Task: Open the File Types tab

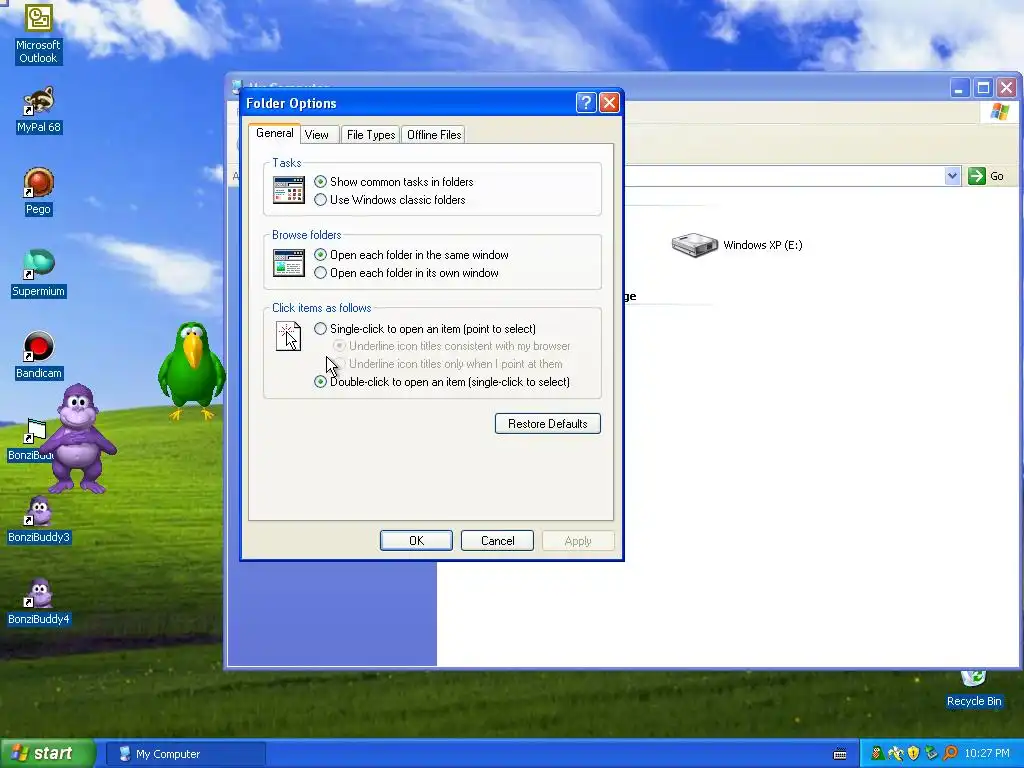Action: click(x=370, y=135)
